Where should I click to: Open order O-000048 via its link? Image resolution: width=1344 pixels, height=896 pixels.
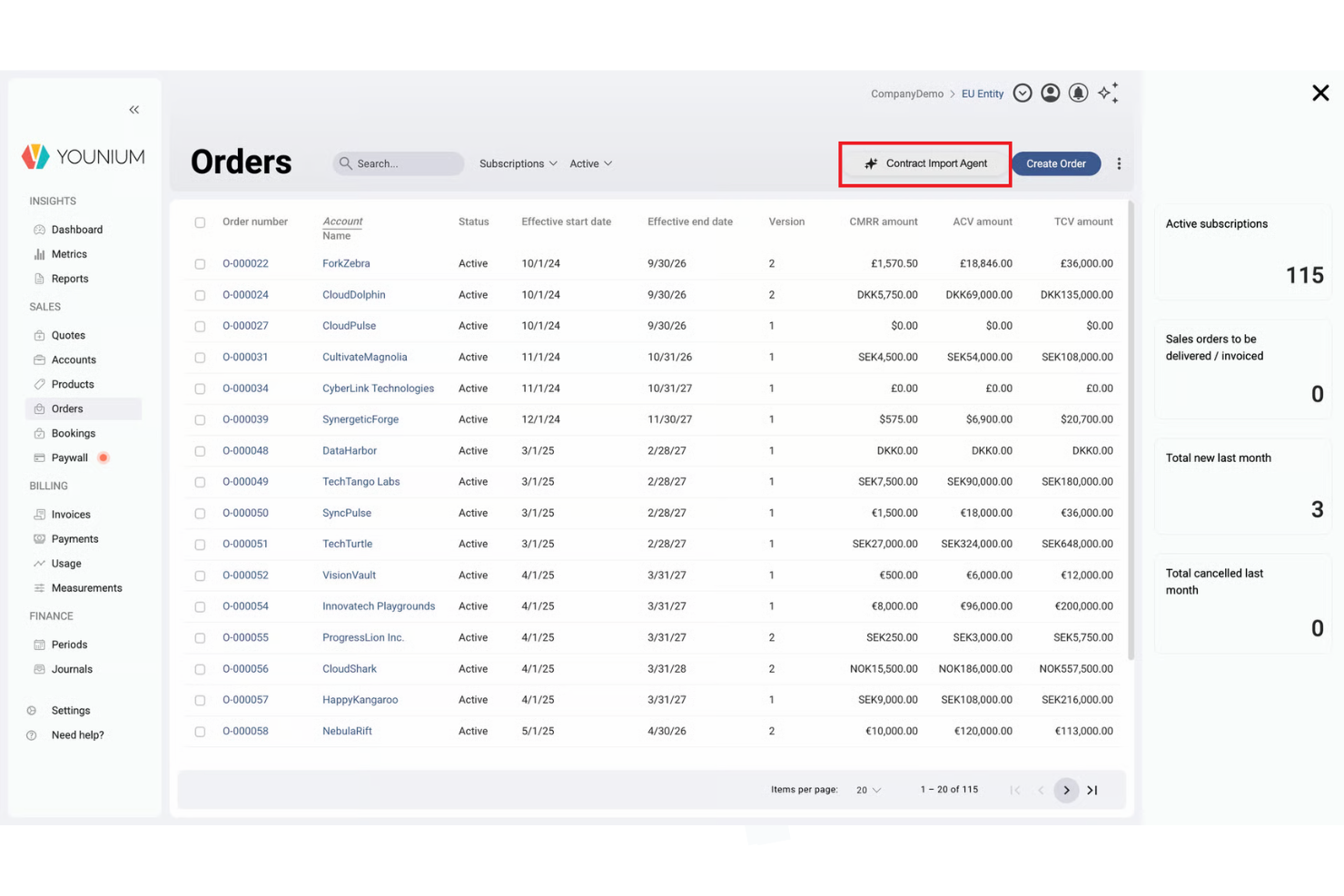click(246, 450)
